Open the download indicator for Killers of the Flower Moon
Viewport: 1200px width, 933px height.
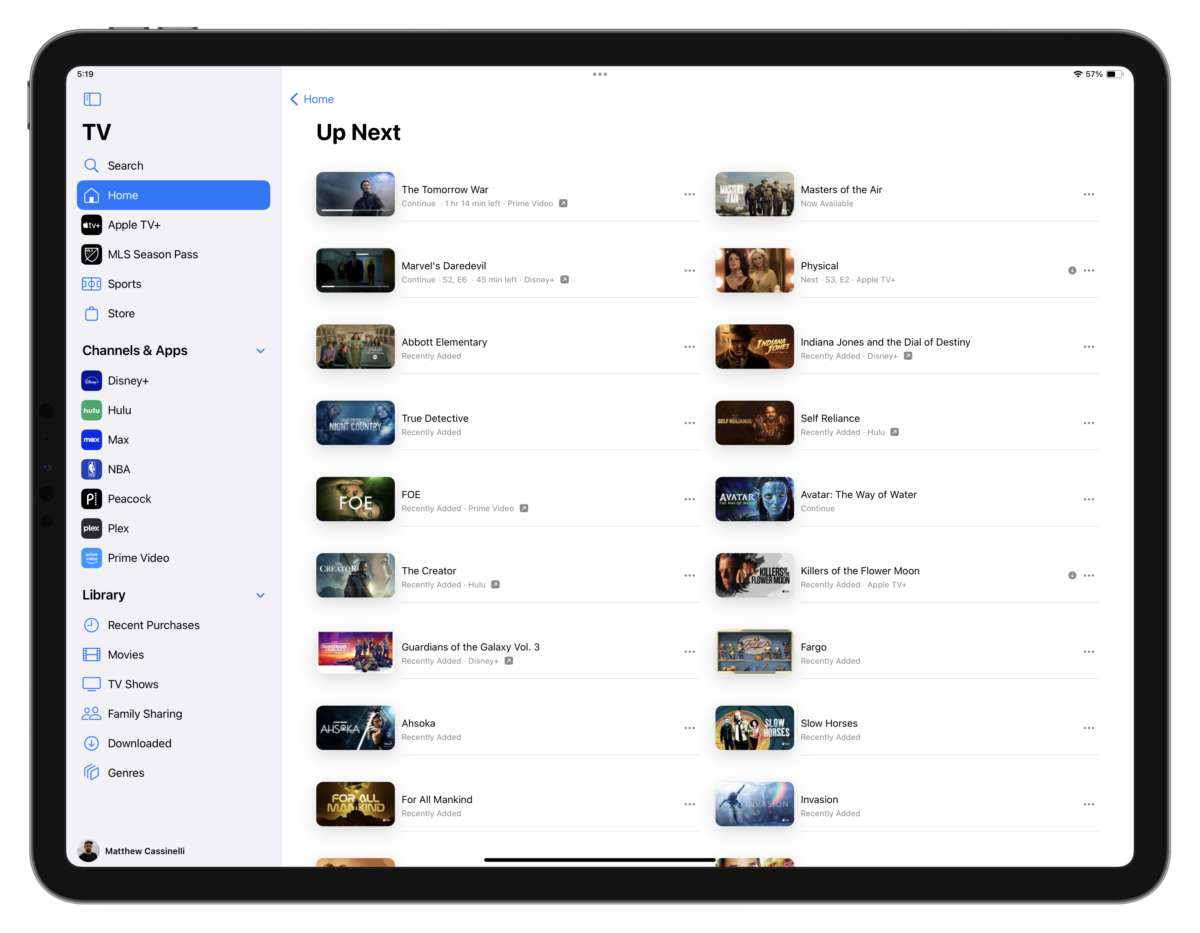pyautogui.click(x=1072, y=575)
